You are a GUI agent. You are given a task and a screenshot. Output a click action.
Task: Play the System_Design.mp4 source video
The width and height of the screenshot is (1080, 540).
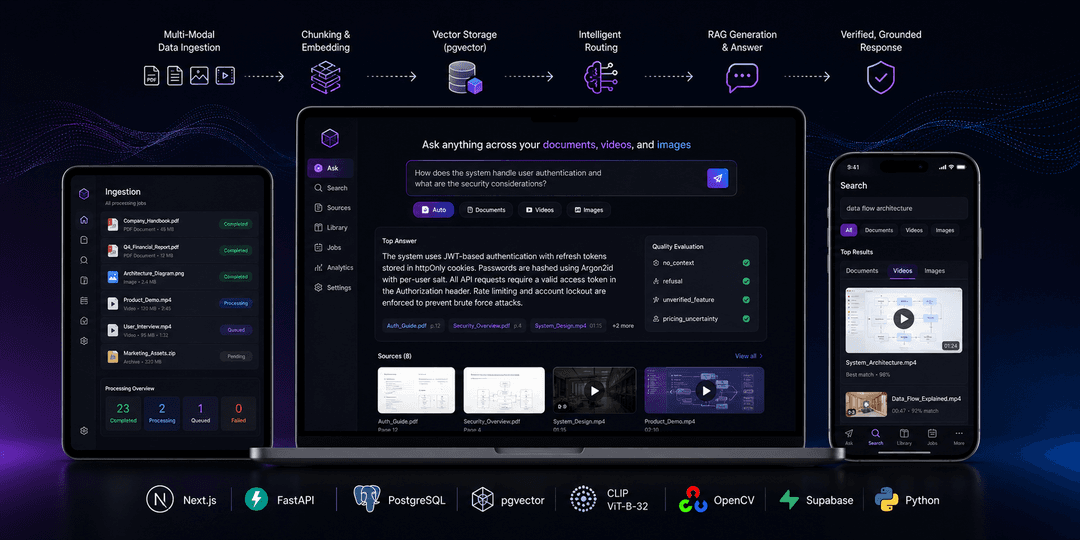[x=594, y=391]
